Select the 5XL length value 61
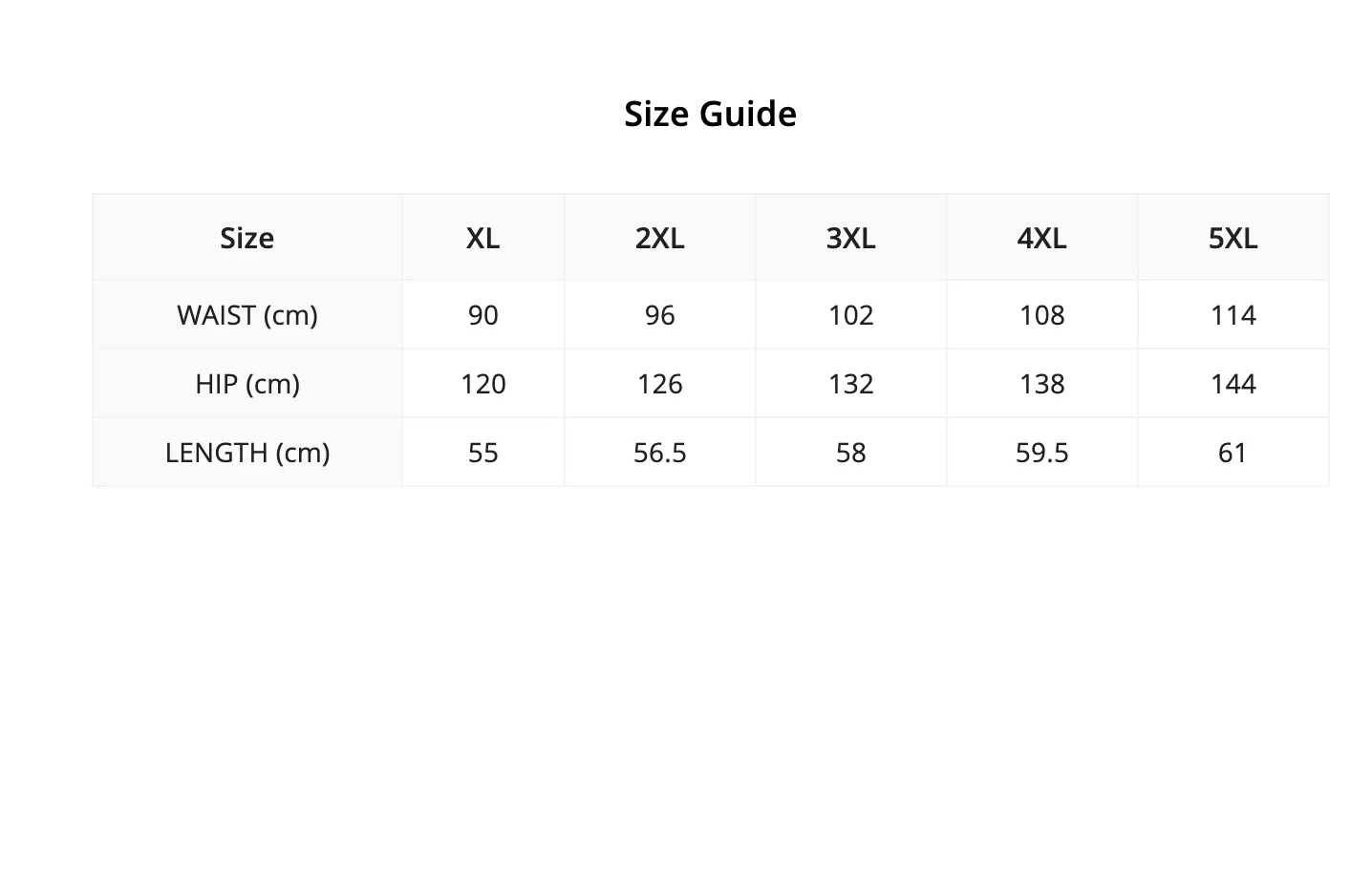Screen dimensions: 1372x890 click(1233, 453)
